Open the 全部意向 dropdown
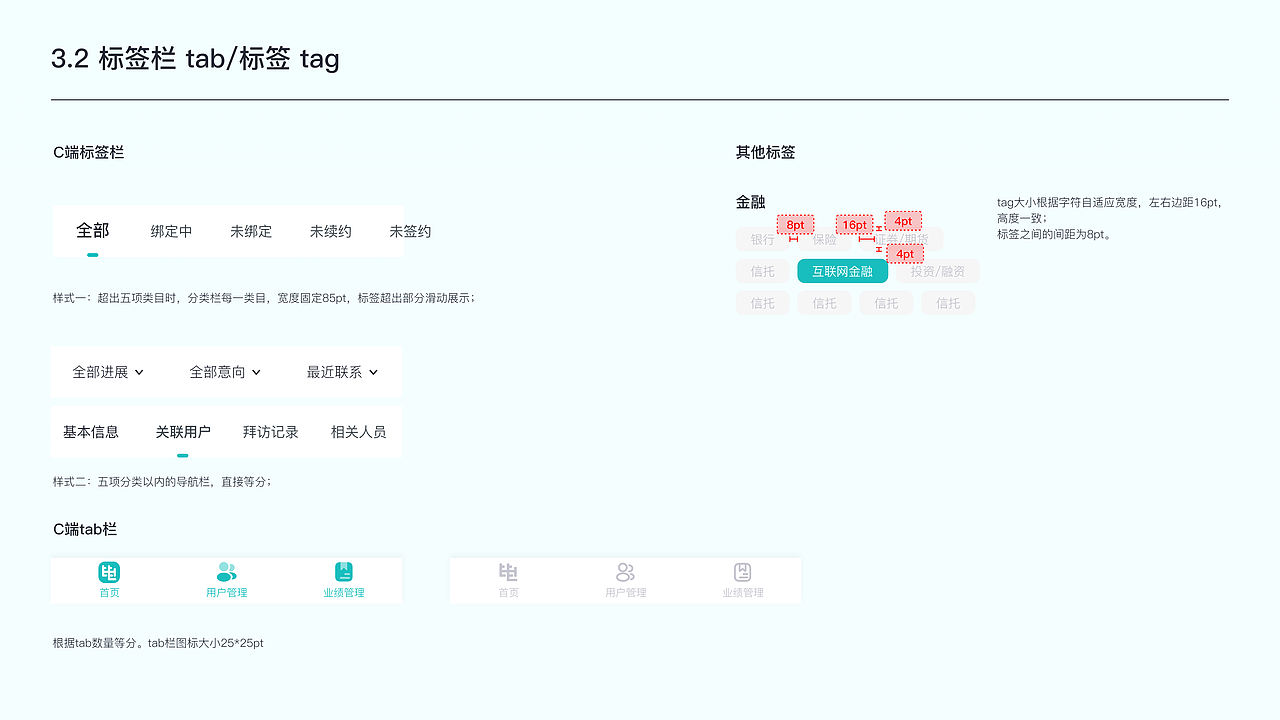This screenshot has width=1280, height=720. click(x=224, y=371)
